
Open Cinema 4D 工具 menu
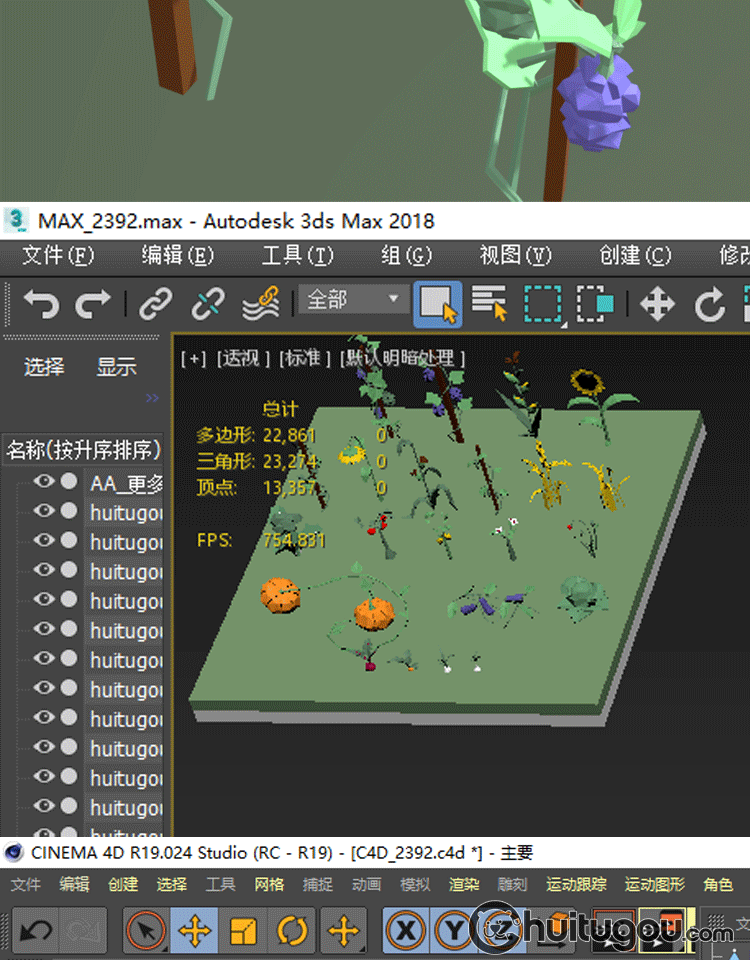(220, 884)
